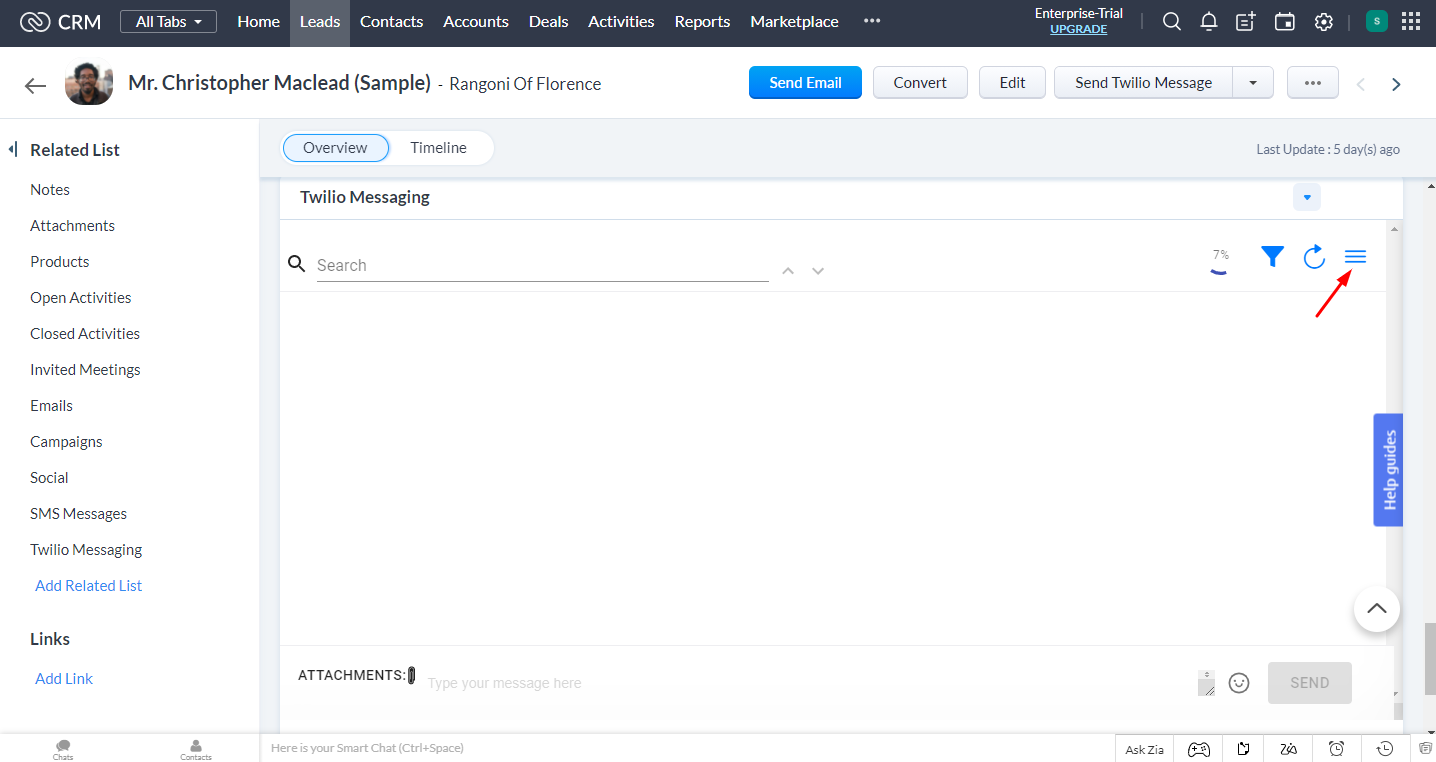Click the paperclip attachment icon
1436x762 pixels.
tap(411, 676)
